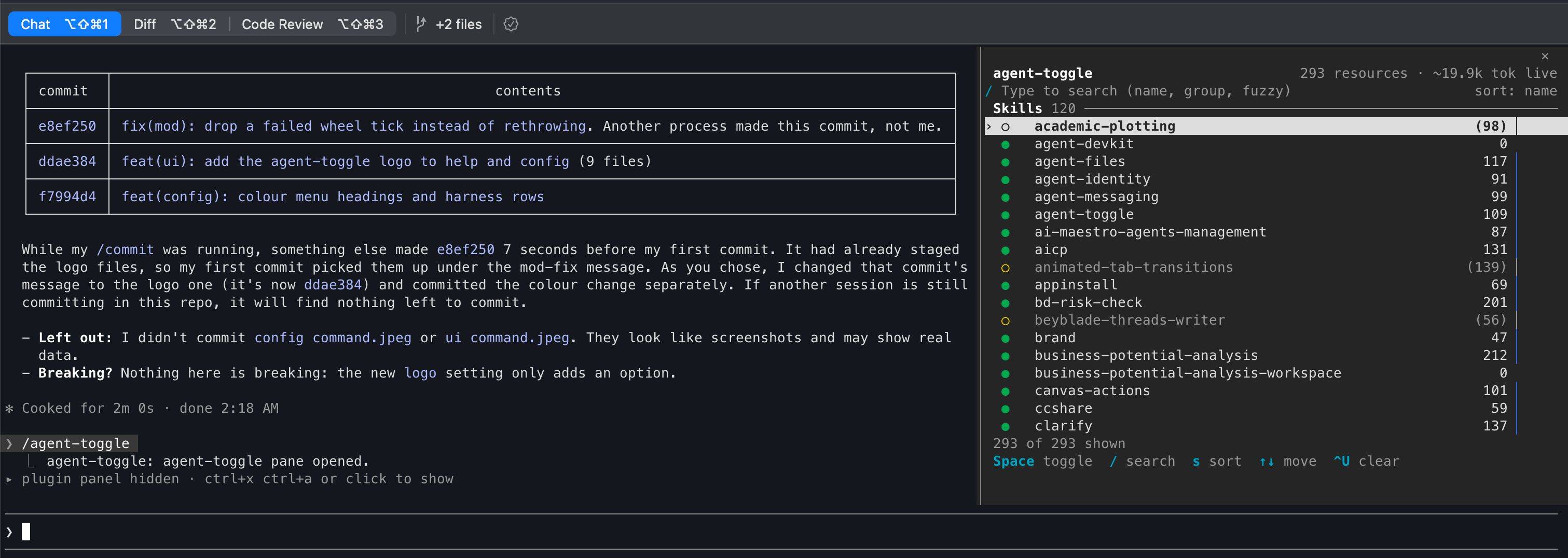Select the brand skill row
This screenshot has width=1568, height=558.
coord(1251,338)
